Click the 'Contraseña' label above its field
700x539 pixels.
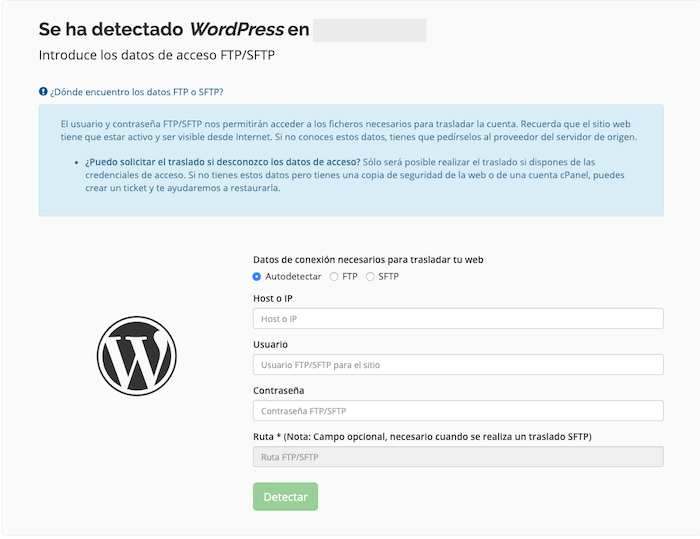(x=278, y=390)
